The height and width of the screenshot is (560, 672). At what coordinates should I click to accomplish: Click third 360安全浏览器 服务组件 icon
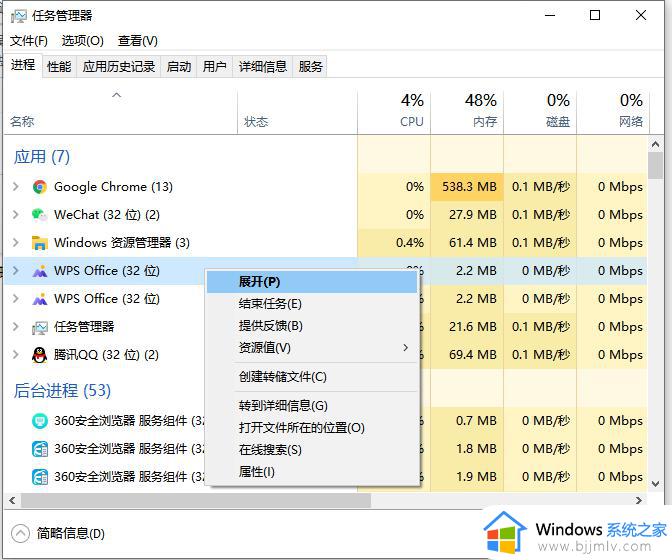(x=39, y=477)
